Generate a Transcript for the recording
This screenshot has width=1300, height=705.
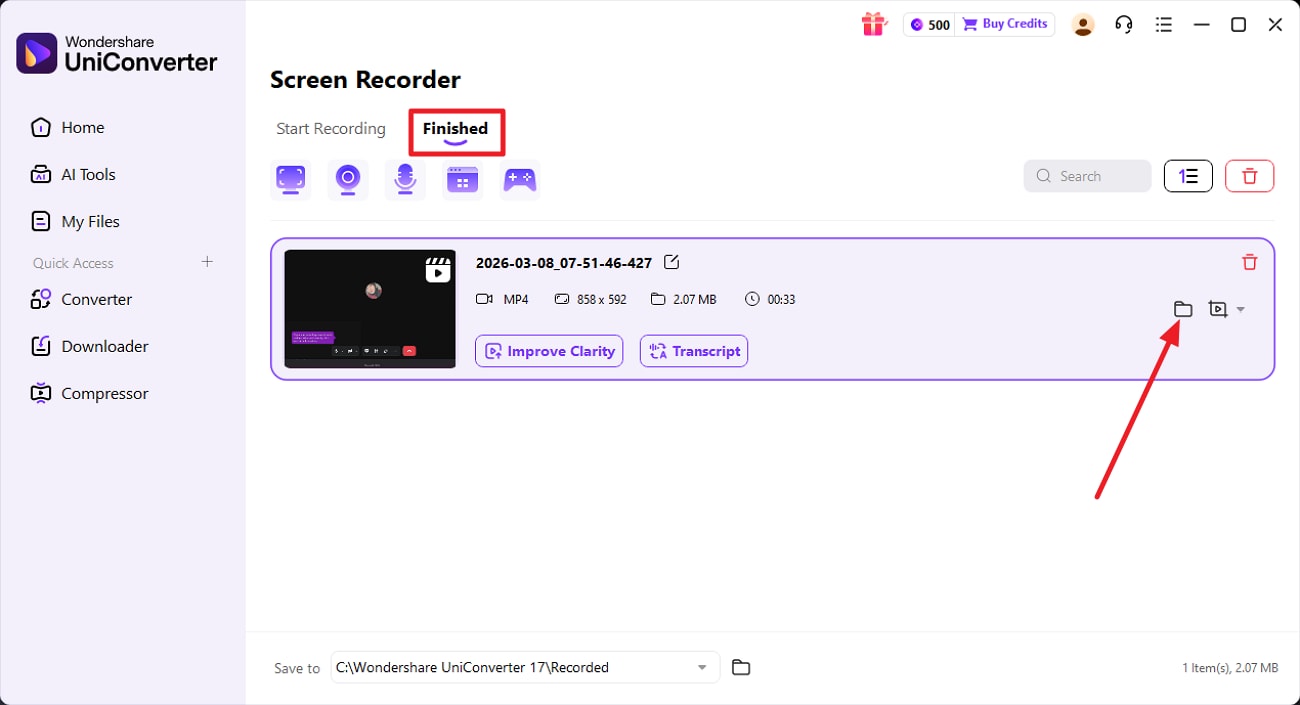coord(693,351)
